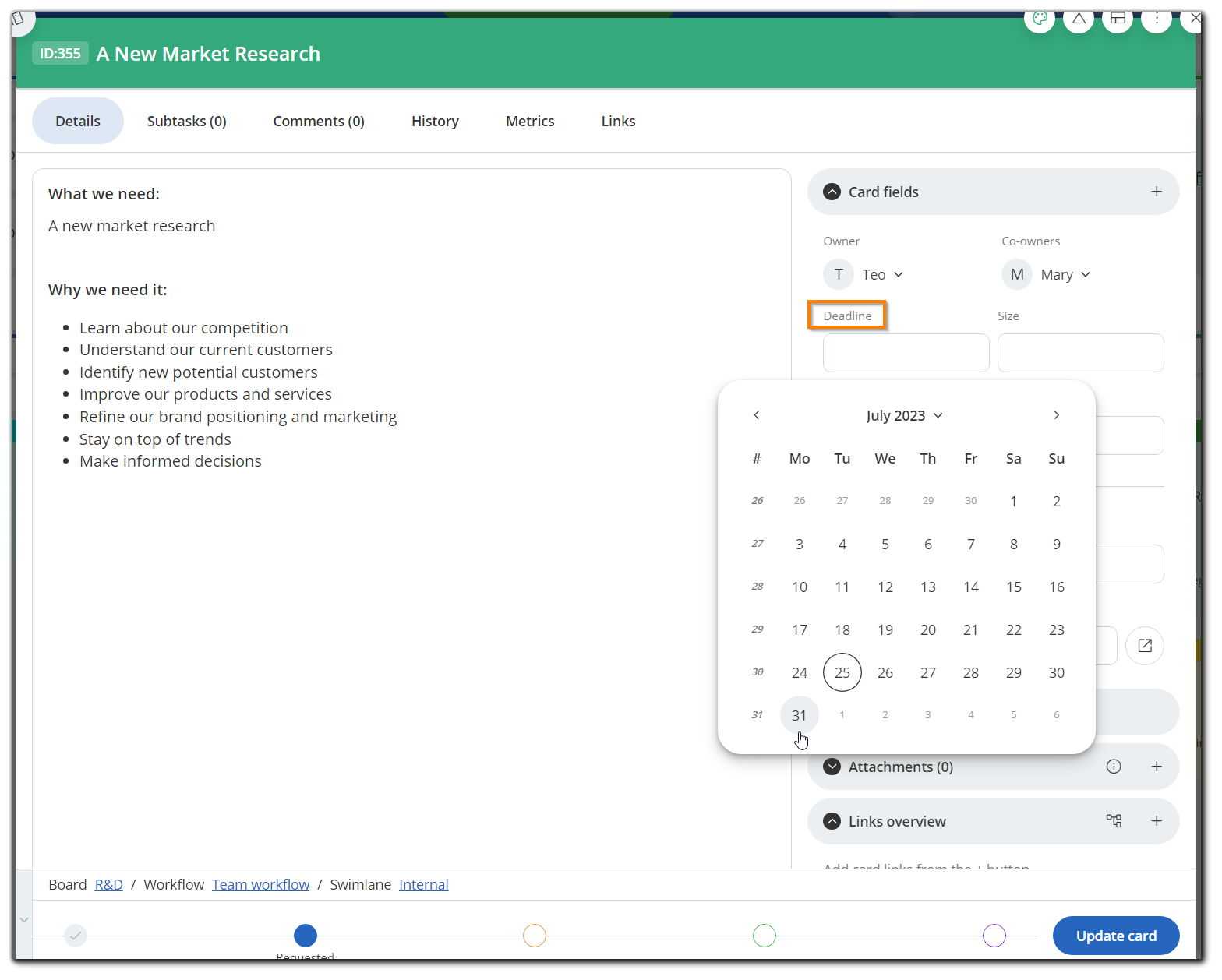Open the Internal swimlane link
The width and height of the screenshot is (1222, 980).
(424, 884)
